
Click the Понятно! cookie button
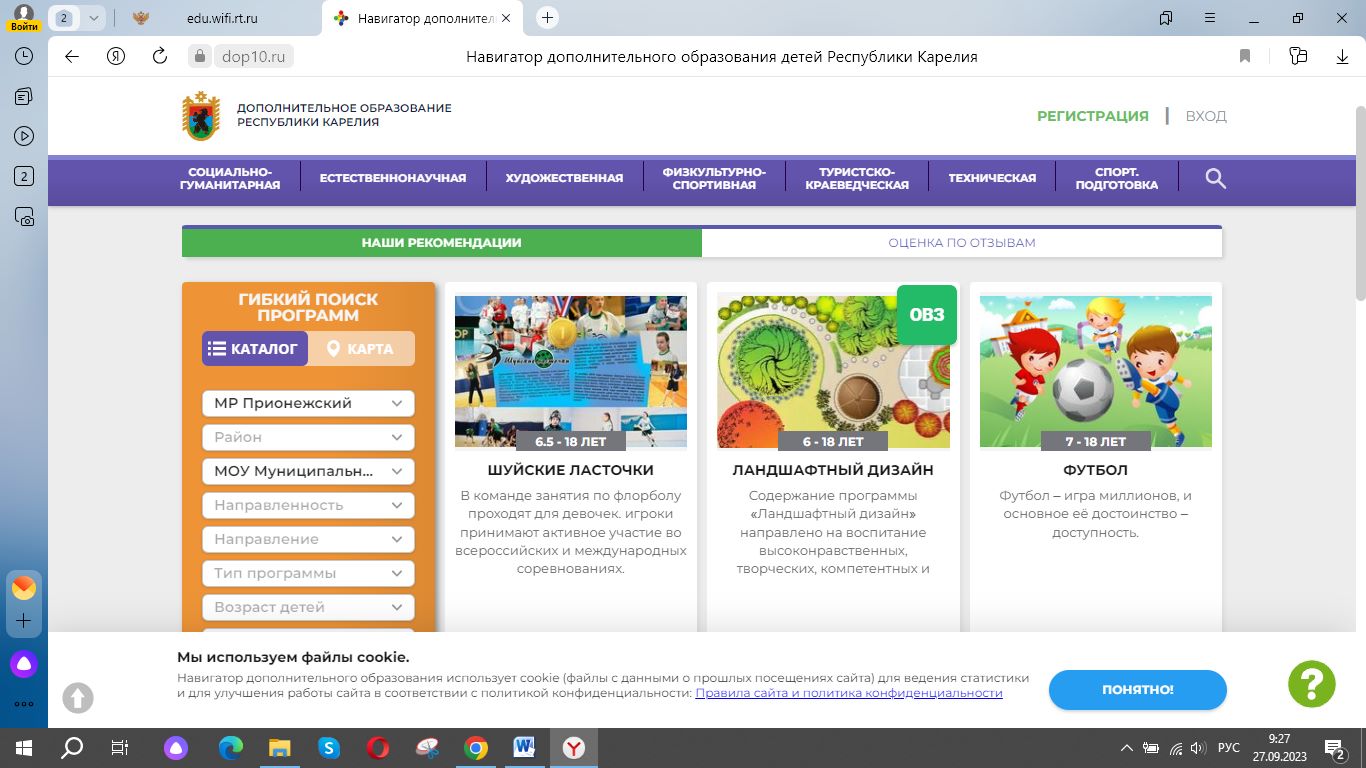(x=1137, y=690)
